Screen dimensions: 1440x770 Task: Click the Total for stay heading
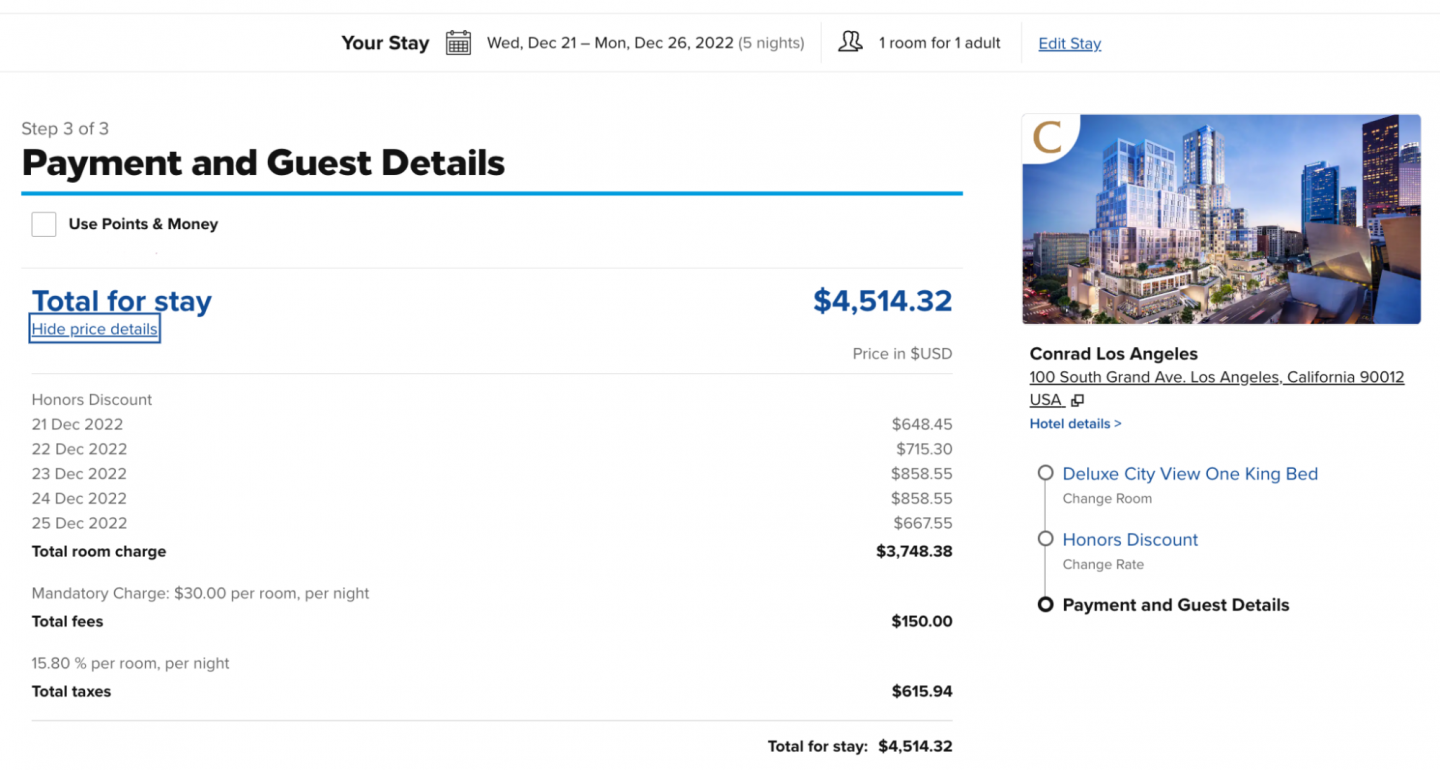[122, 301]
